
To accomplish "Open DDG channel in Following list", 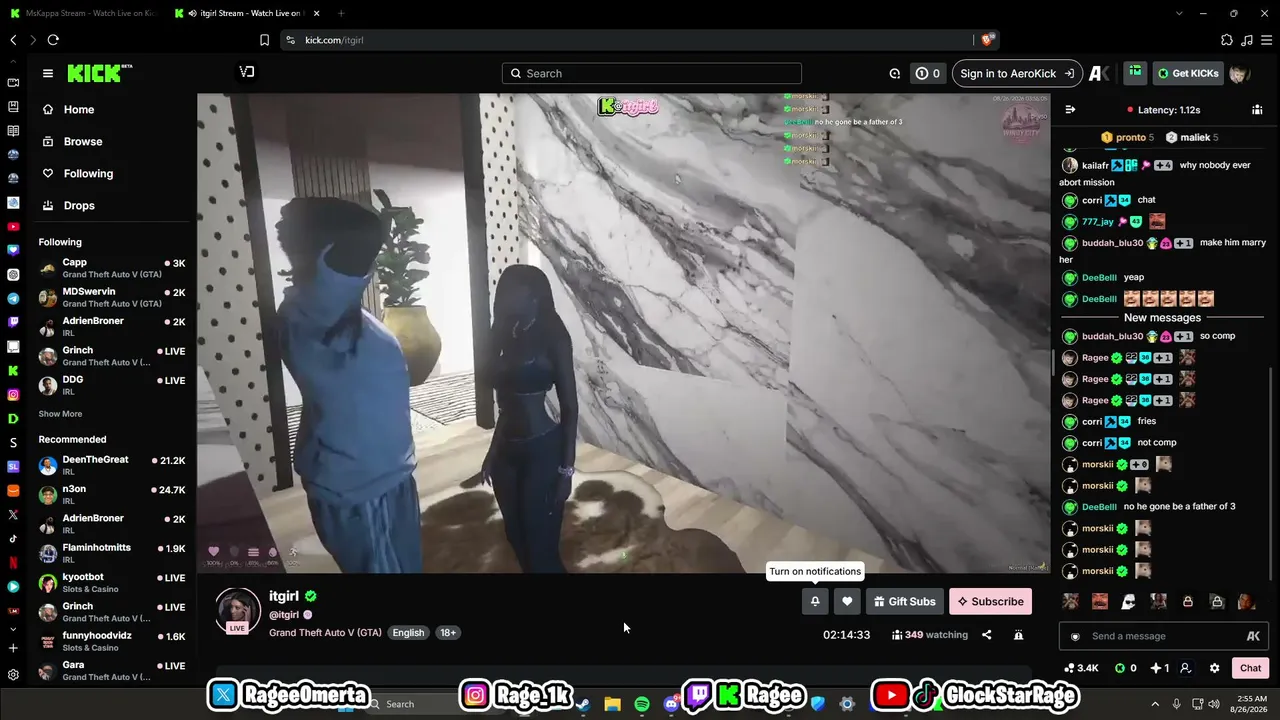I will pyautogui.click(x=112, y=385).
